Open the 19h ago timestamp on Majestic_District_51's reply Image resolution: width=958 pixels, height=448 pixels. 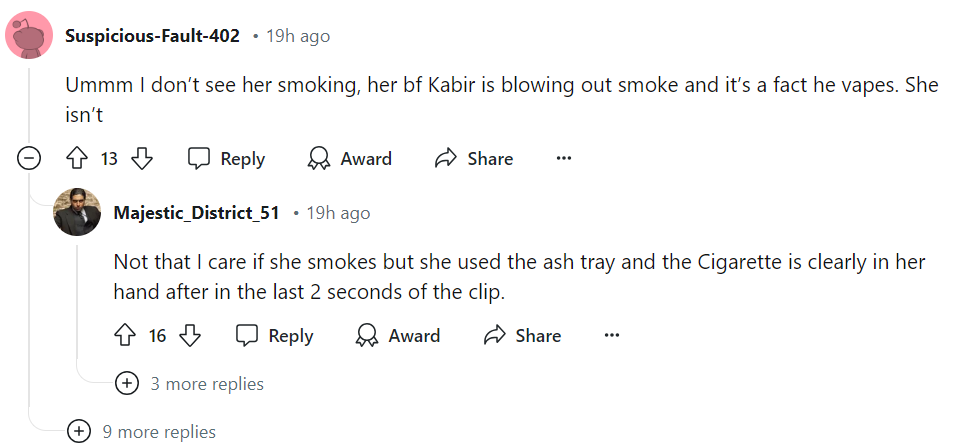click(x=339, y=213)
